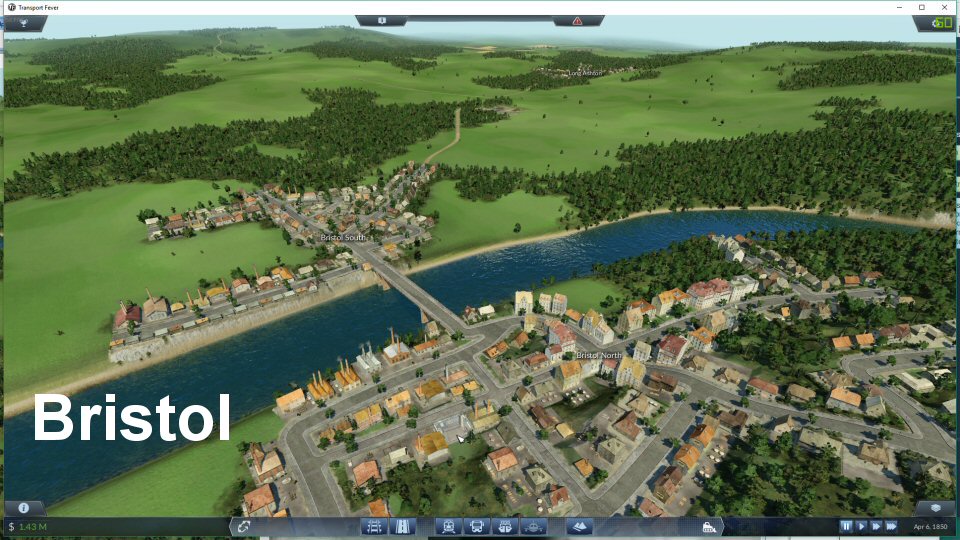Close the Transport Fever window
The image size is (960, 540).
click(945, 7)
